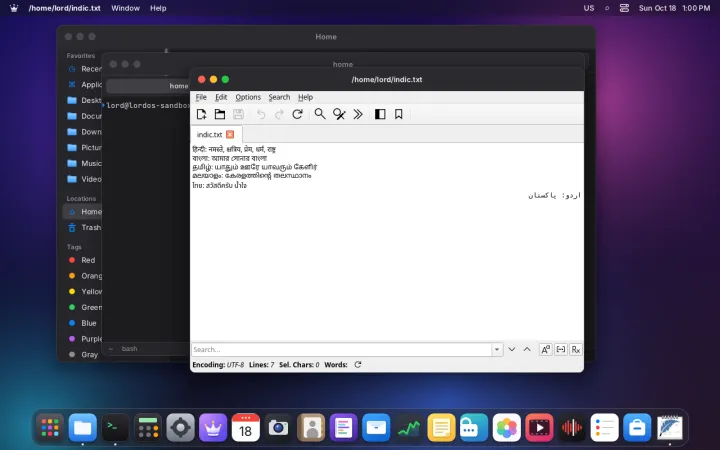Click the Lines: 7 status entry
Screen dimensions: 720x450
click(261, 365)
